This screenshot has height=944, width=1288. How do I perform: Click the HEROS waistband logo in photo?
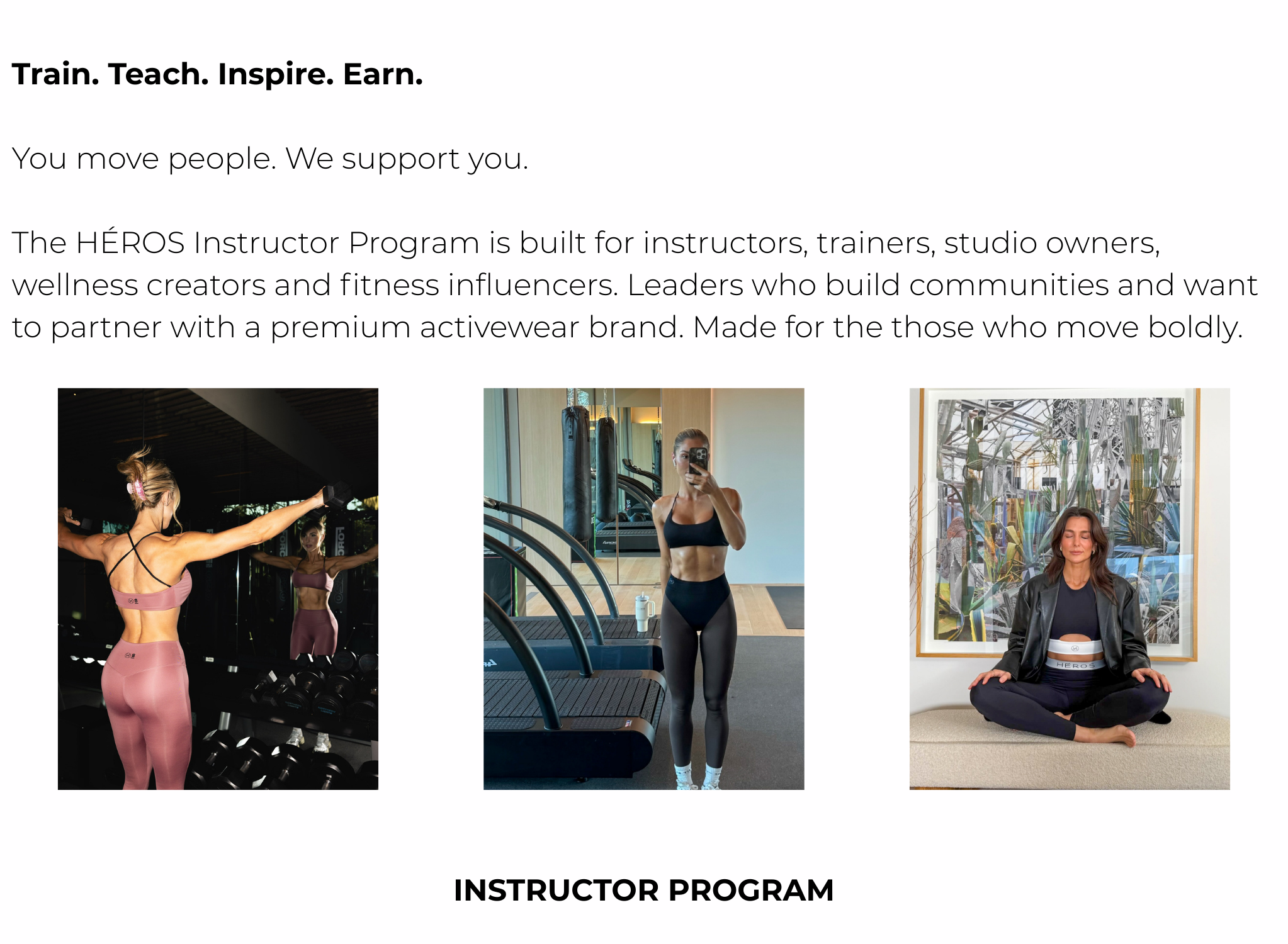coord(1075,665)
